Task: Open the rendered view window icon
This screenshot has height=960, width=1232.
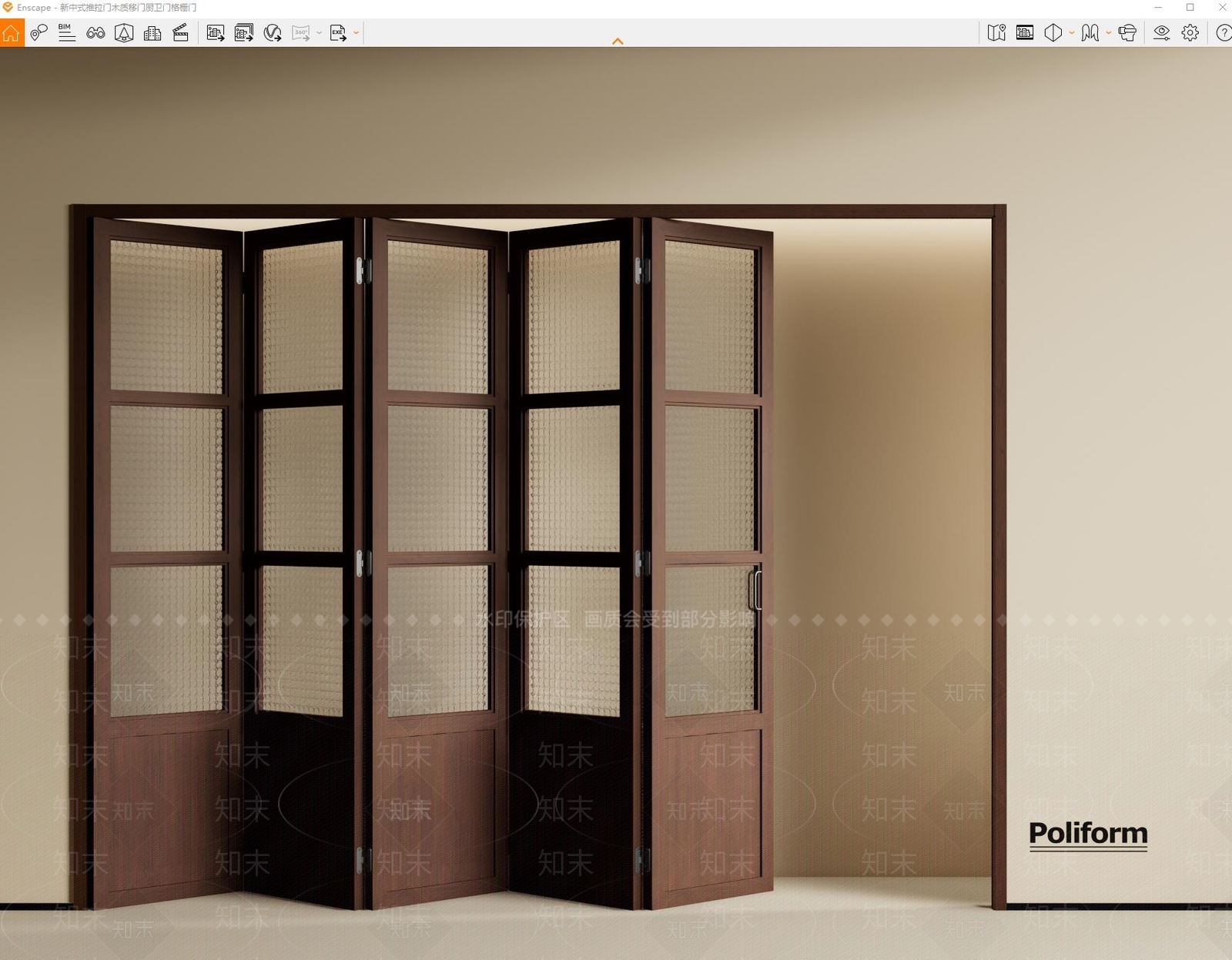Action: pyautogui.click(x=1025, y=32)
